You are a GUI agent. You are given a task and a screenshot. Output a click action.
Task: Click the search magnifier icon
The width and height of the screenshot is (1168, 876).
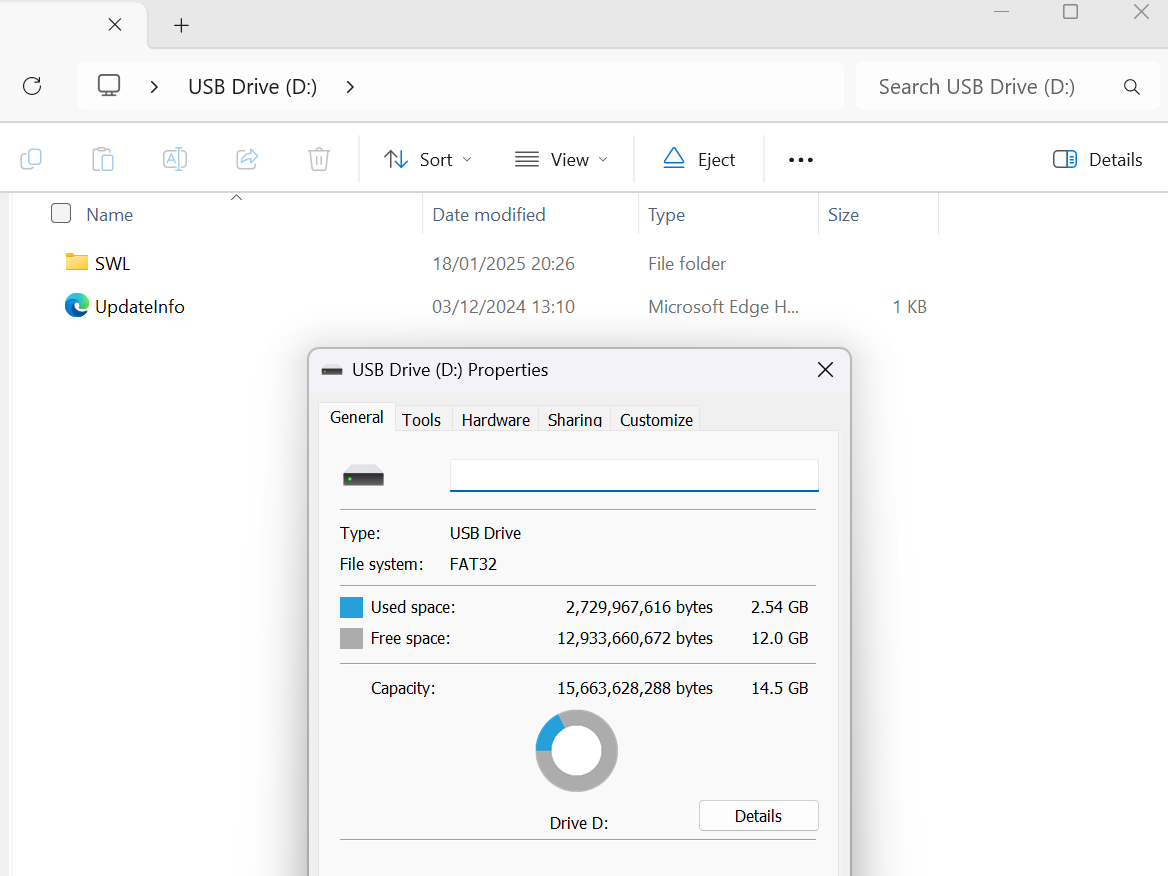(x=1132, y=87)
